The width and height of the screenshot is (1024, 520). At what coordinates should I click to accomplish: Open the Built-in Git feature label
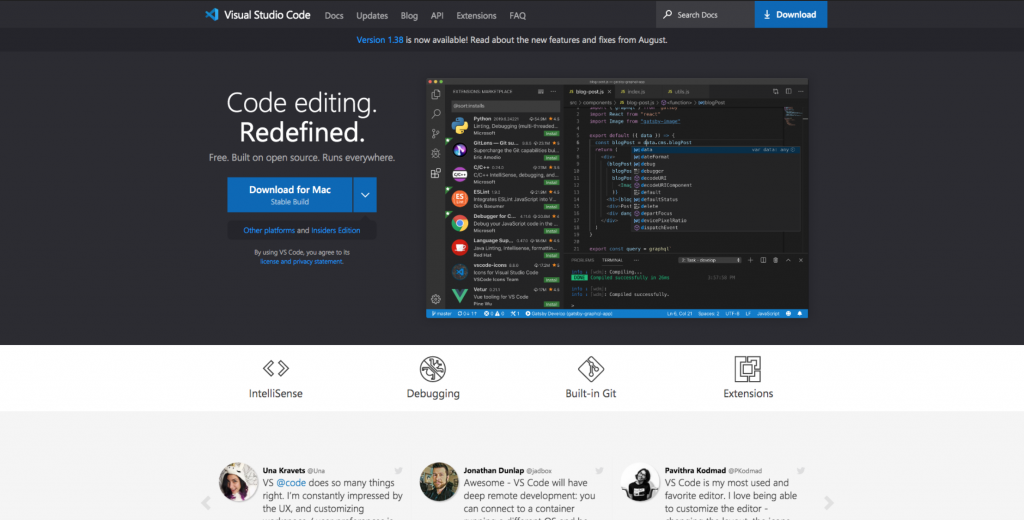591,393
